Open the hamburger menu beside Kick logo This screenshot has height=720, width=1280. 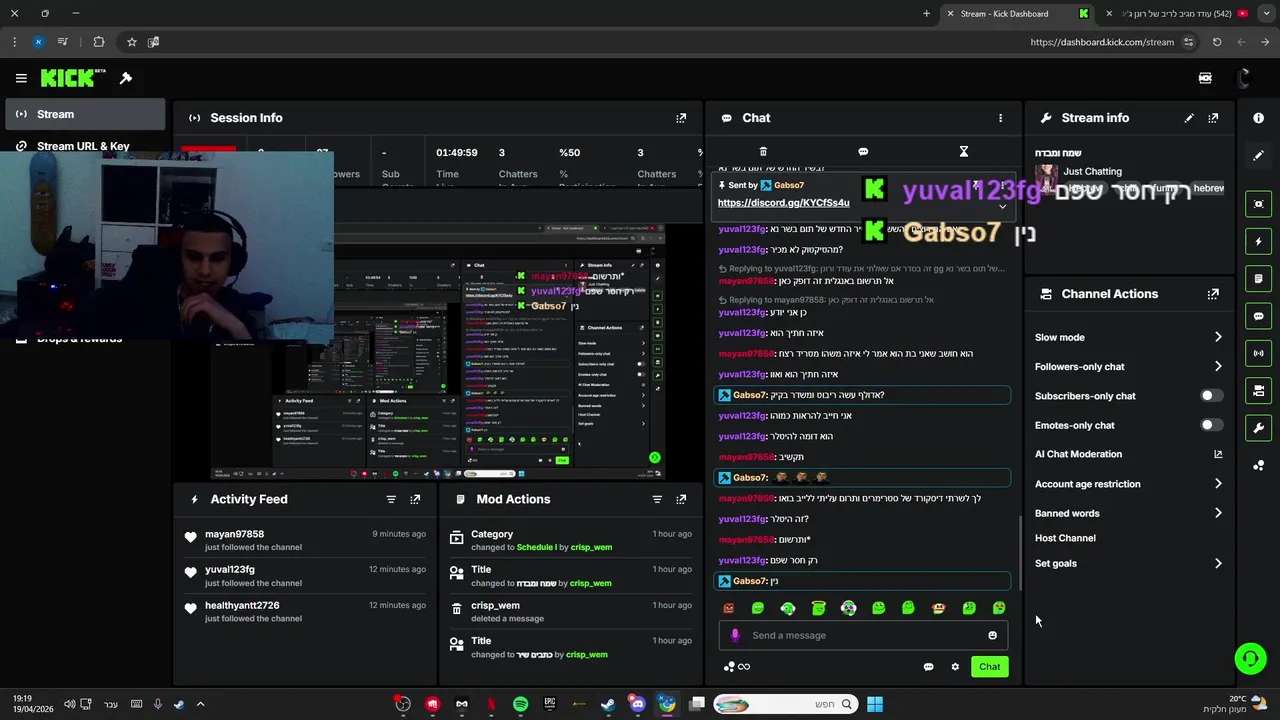(x=21, y=78)
